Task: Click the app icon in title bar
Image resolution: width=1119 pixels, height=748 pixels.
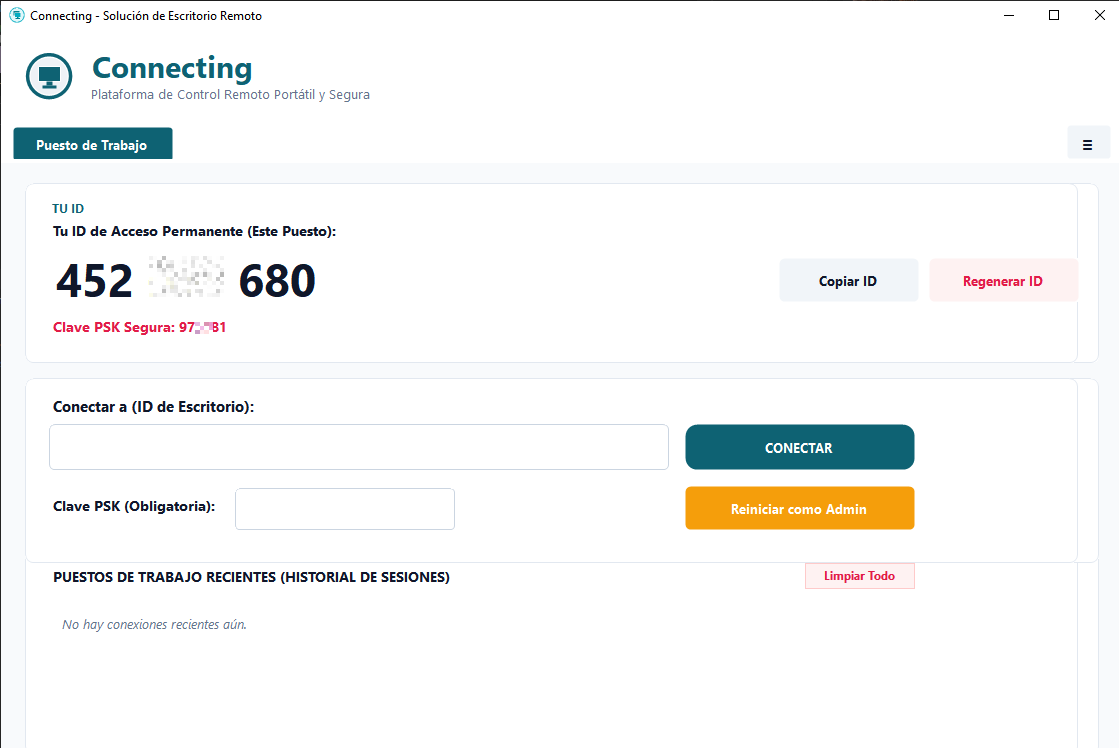Action: (16, 15)
